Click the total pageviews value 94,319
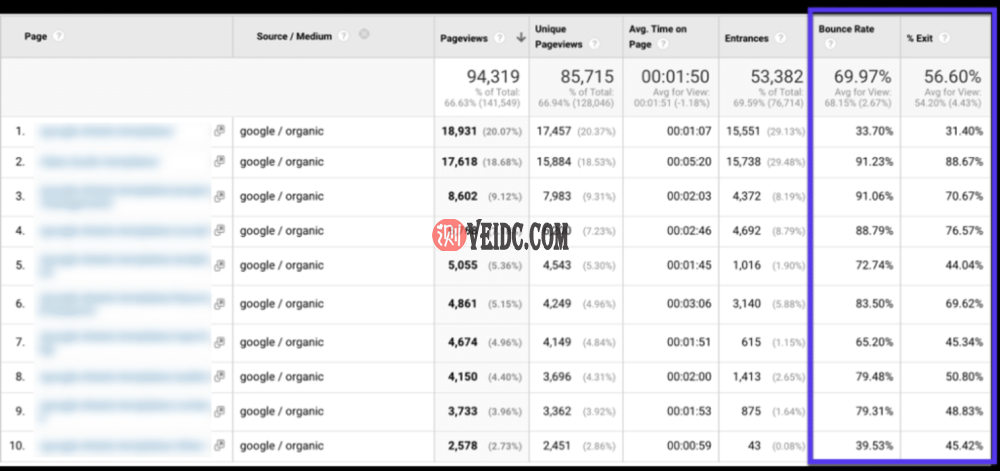 pyautogui.click(x=494, y=76)
